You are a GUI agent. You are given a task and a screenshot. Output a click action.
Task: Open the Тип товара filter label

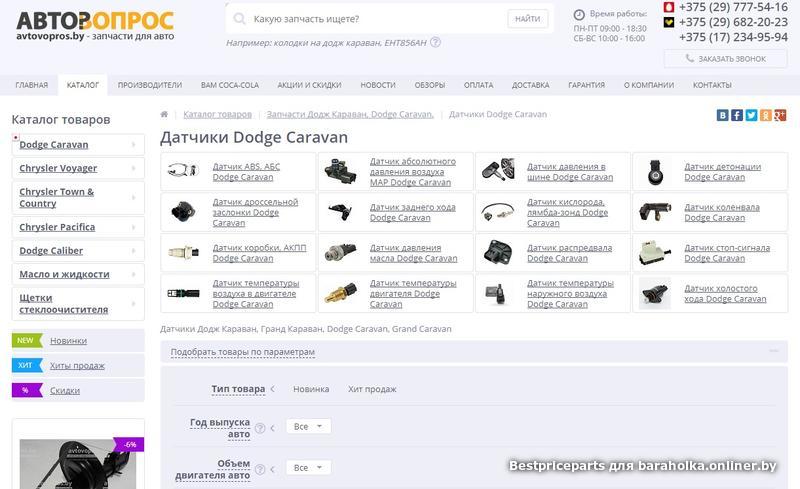click(x=238, y=389)
